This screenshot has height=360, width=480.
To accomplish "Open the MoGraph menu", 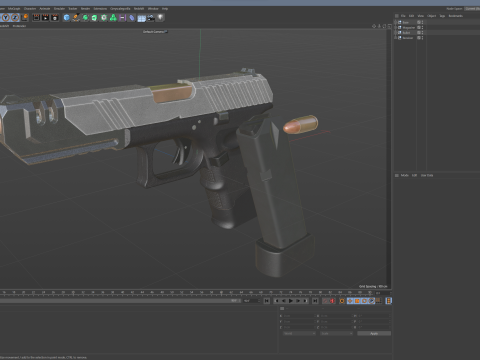I will tap(14, 8).
